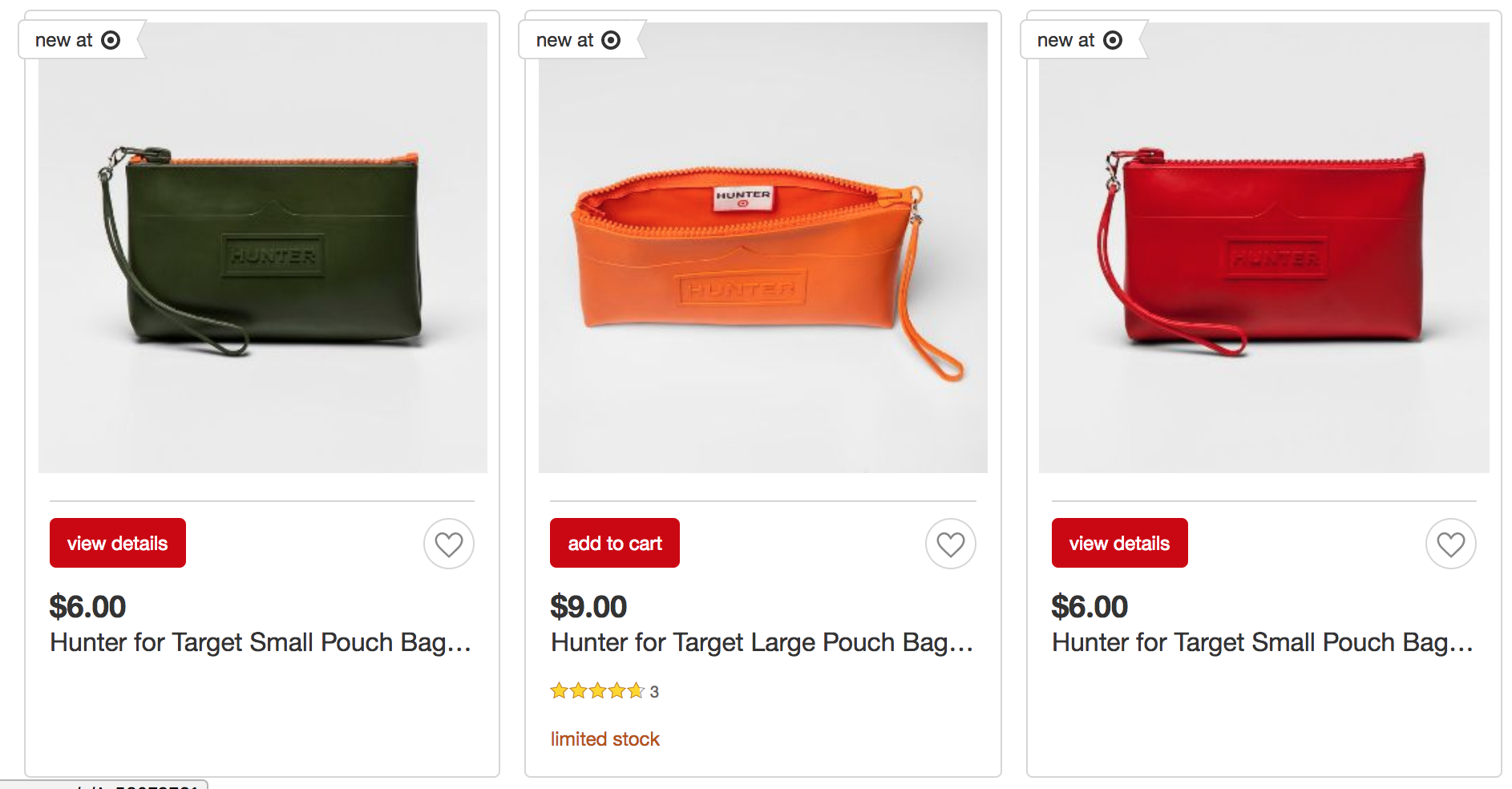Click the $9.00 price of the Large Pouch
Screen dimensions: 1512x789
point(588,607)
